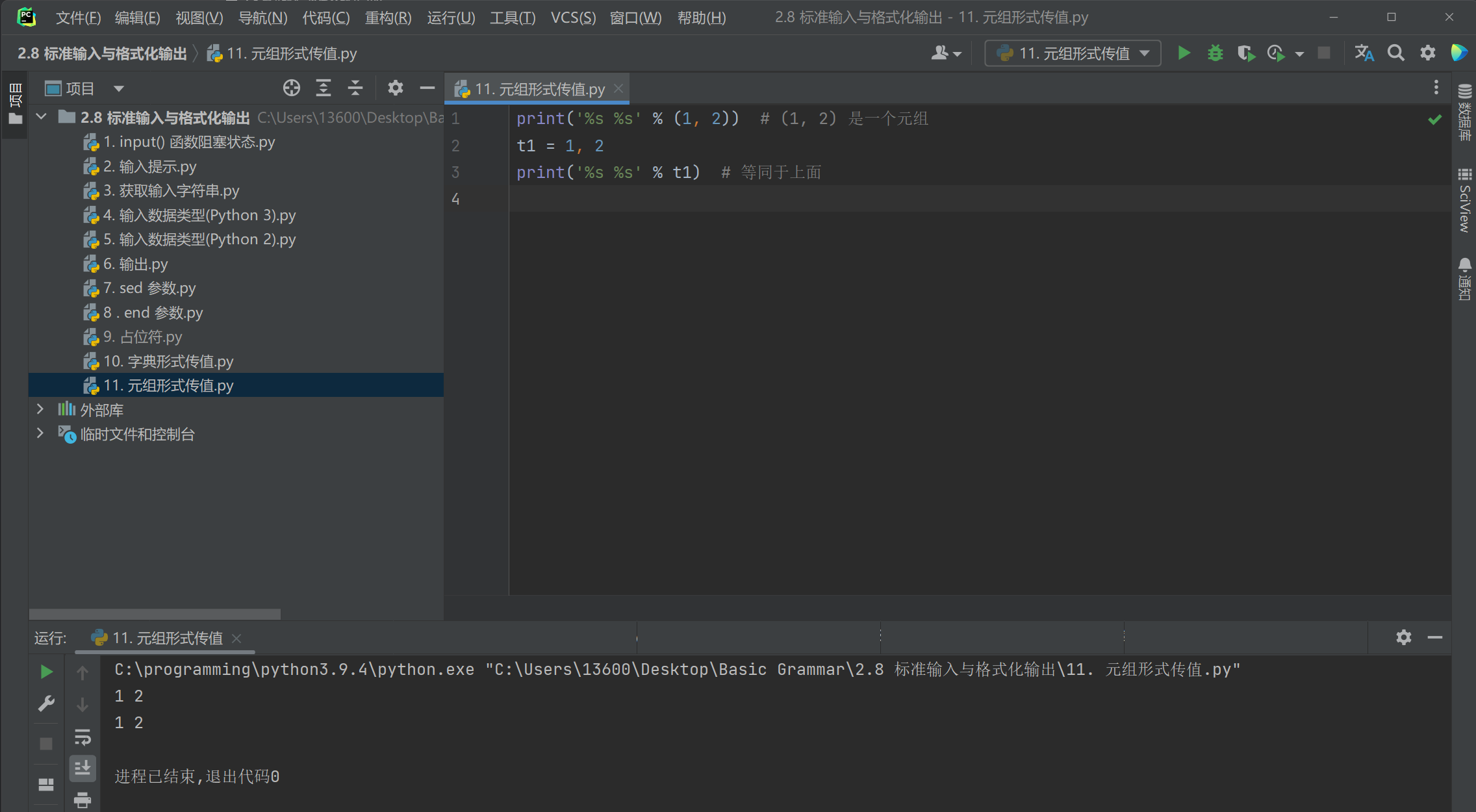Open the 编辑(E) menu

coord(137,18)
